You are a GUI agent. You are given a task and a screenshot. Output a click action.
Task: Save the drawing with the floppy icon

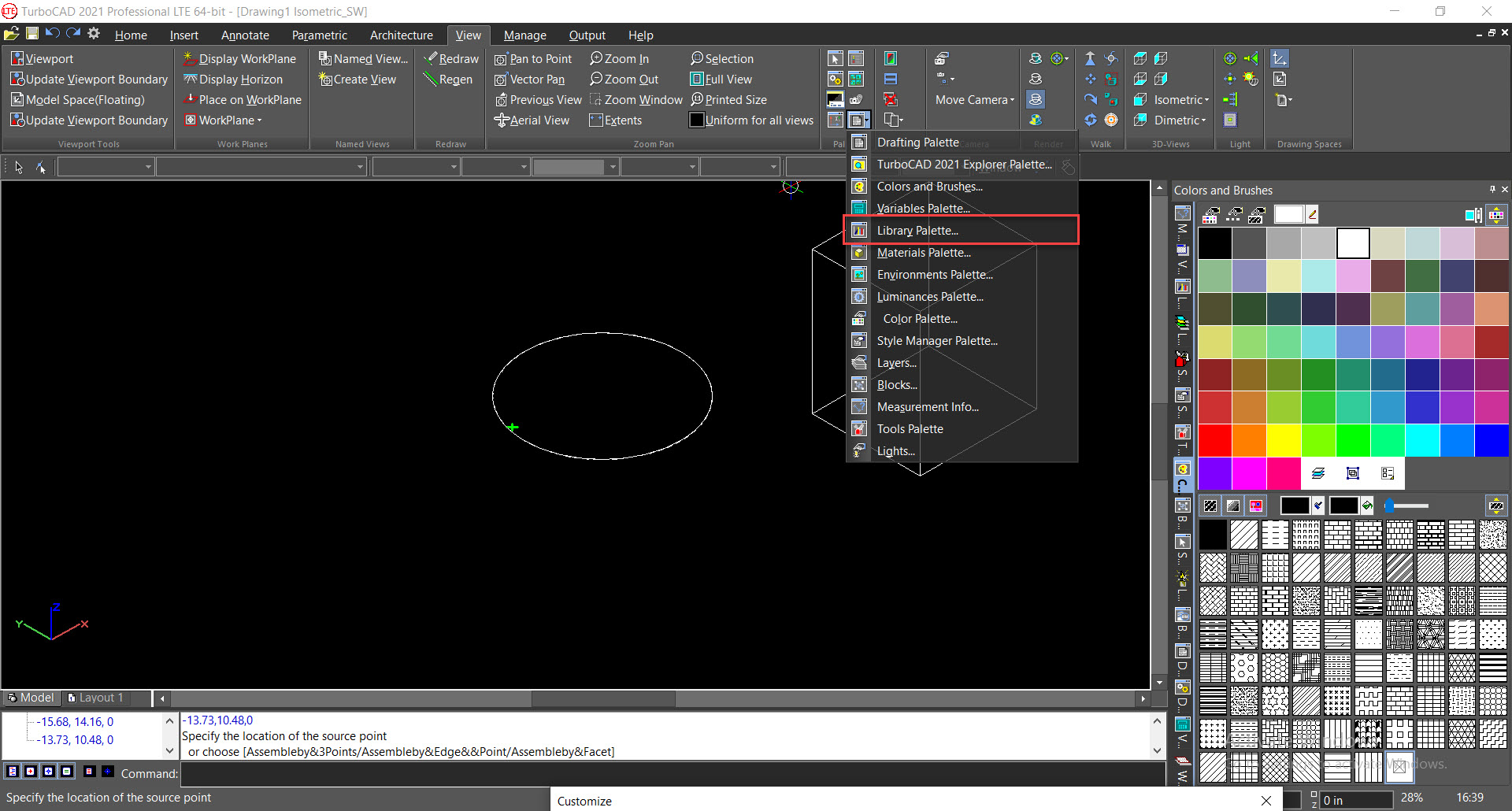(32, 34)
